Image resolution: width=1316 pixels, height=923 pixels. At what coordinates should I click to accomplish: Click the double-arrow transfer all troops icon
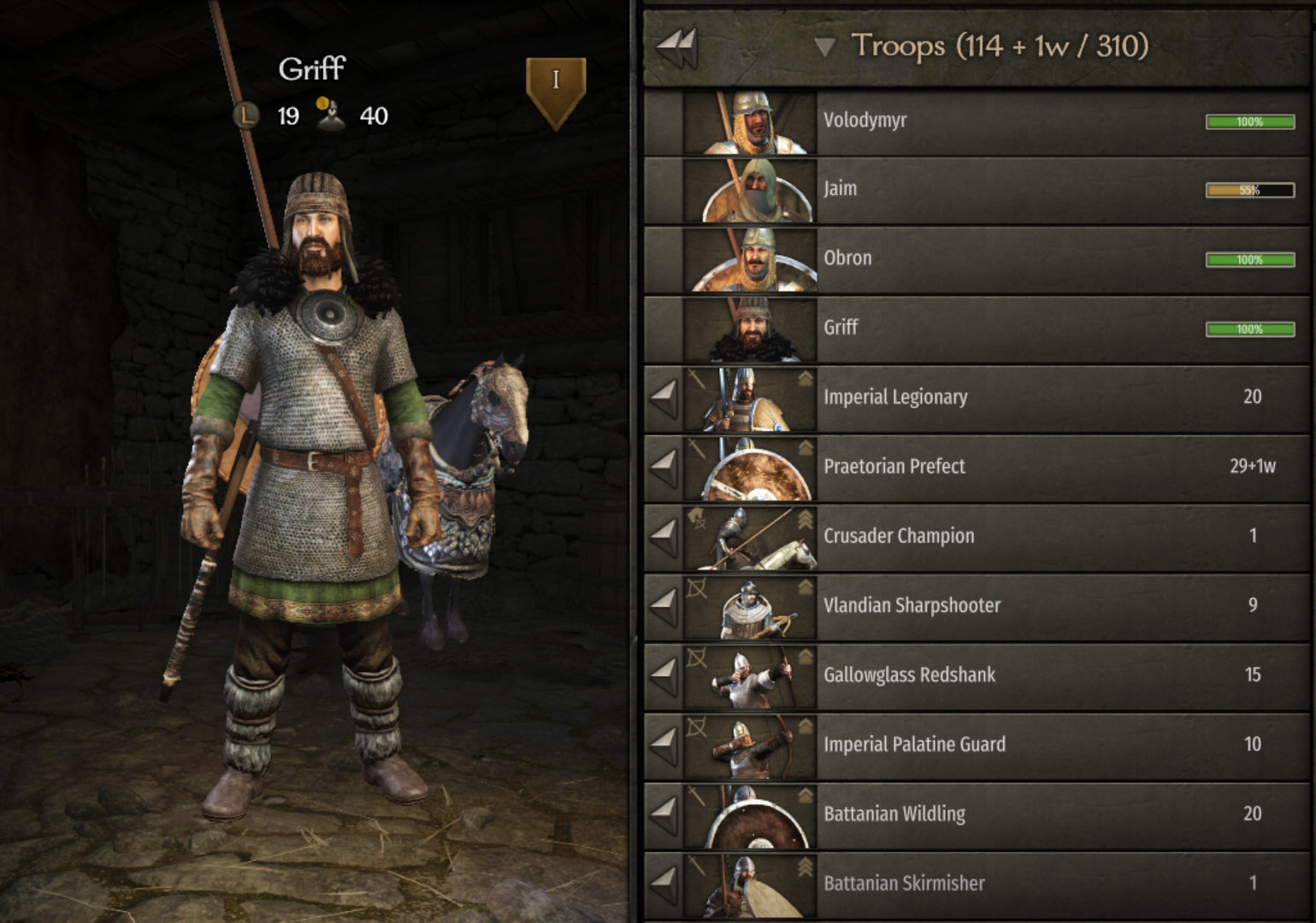click(677, 48)
